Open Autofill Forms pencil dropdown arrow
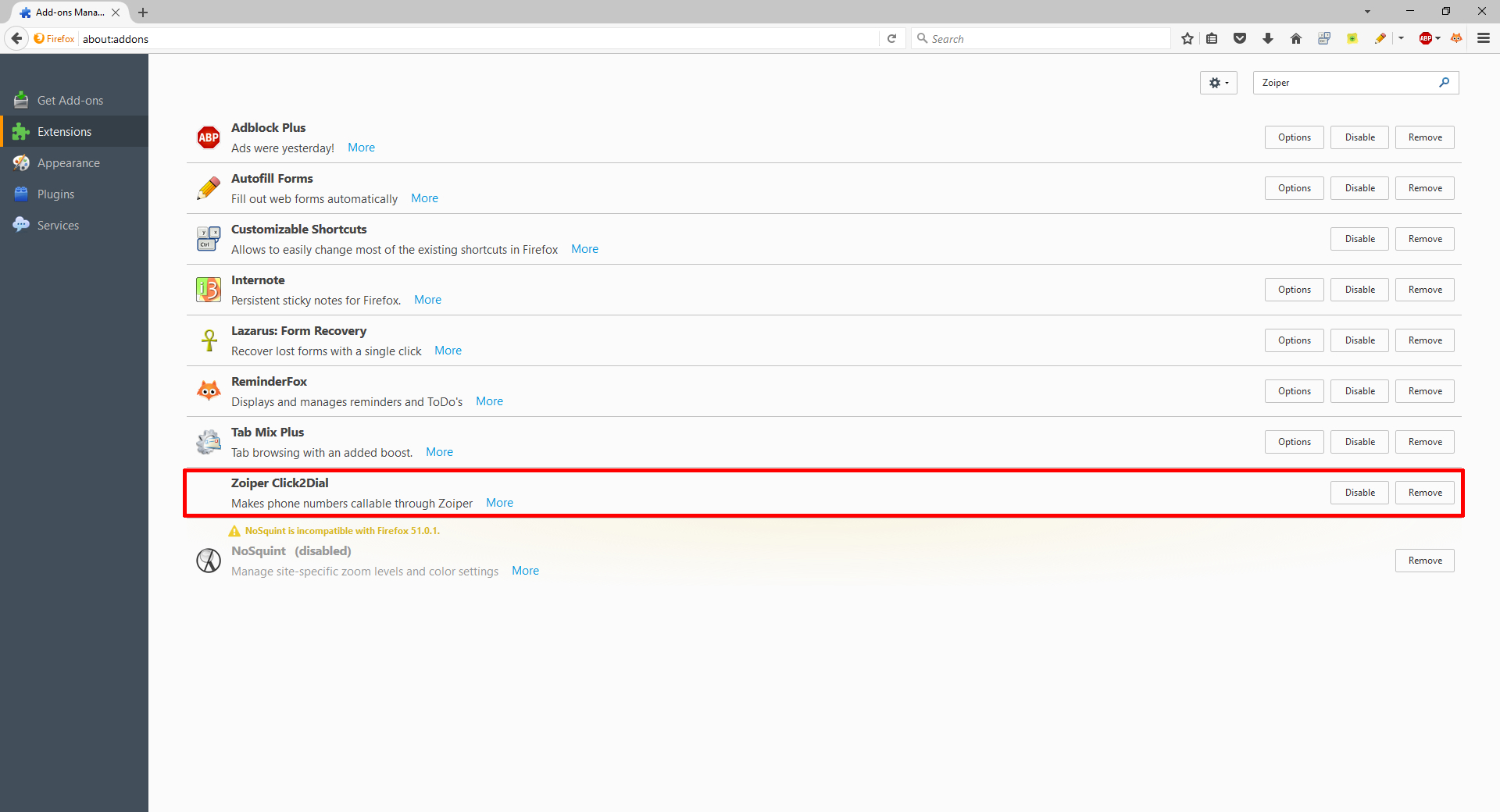Image resolution: width=1500 pixels, height=812 pixels. (x=1402, y=38)
